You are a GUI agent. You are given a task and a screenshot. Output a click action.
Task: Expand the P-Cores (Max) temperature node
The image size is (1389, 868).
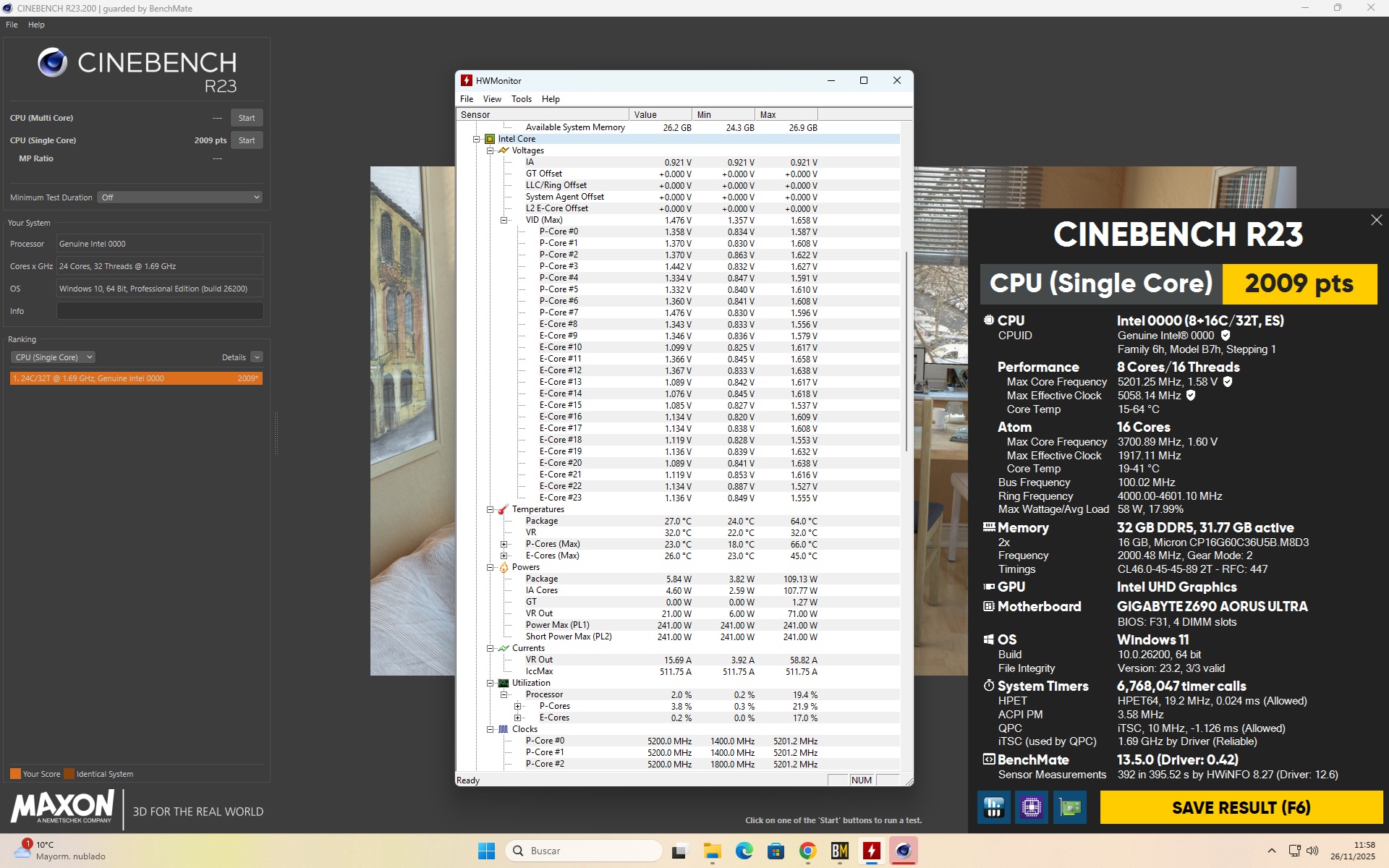coord(504,544)
